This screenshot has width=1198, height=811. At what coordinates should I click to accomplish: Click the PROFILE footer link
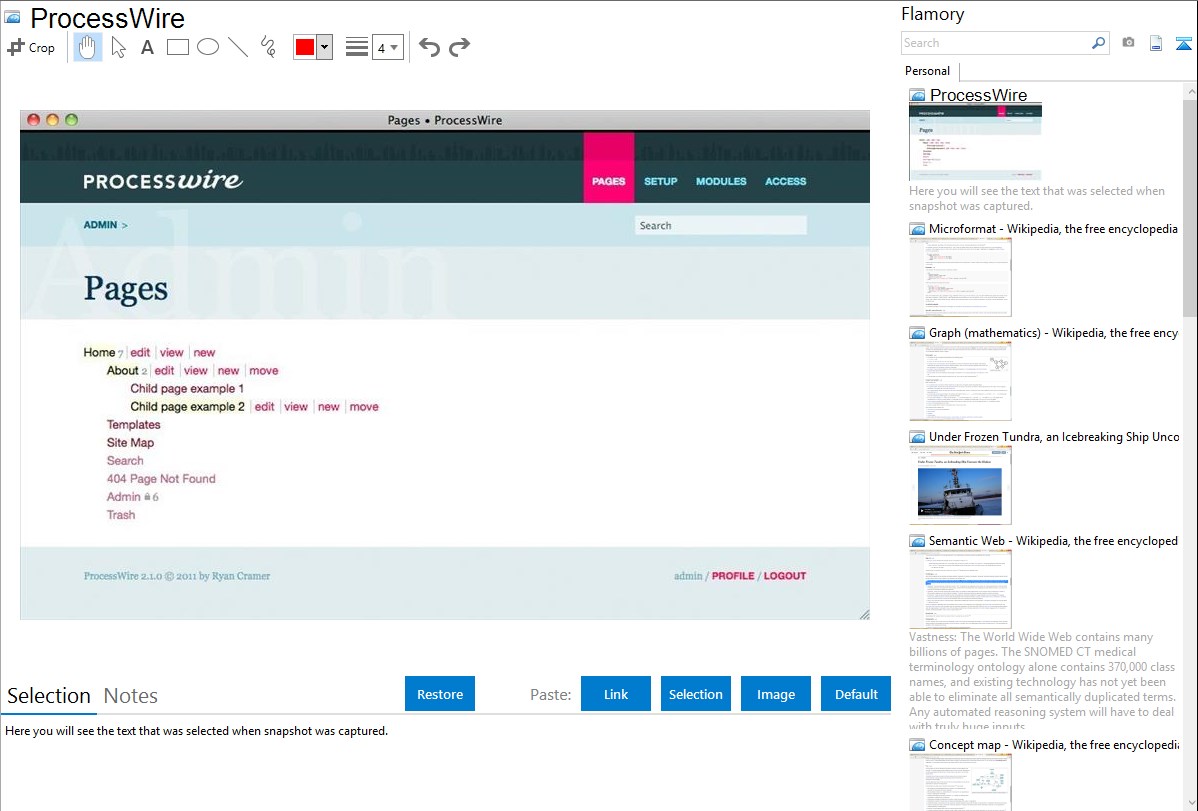pos(733,576)
